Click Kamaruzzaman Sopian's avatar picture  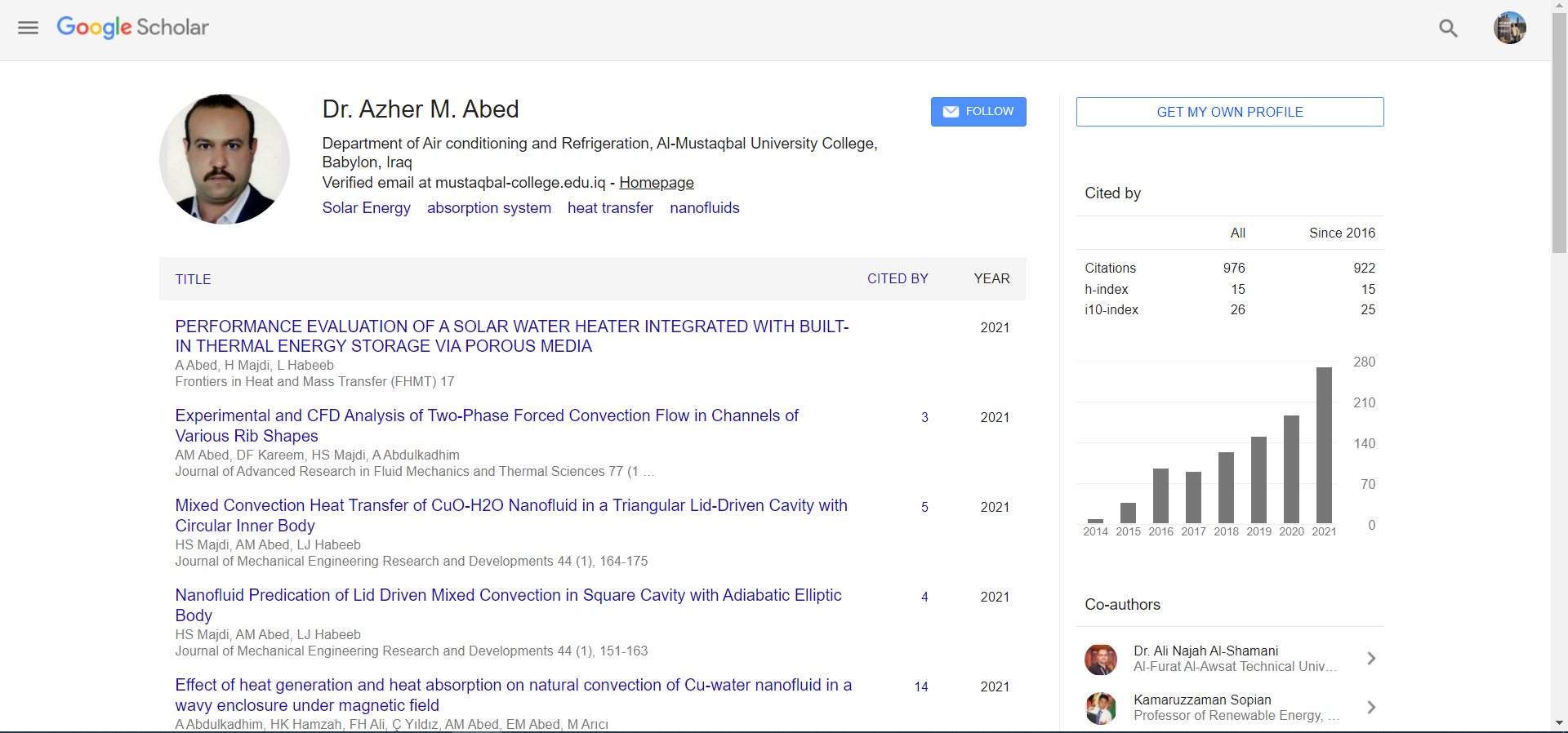pyautogui.click(x=1100, y=708)
